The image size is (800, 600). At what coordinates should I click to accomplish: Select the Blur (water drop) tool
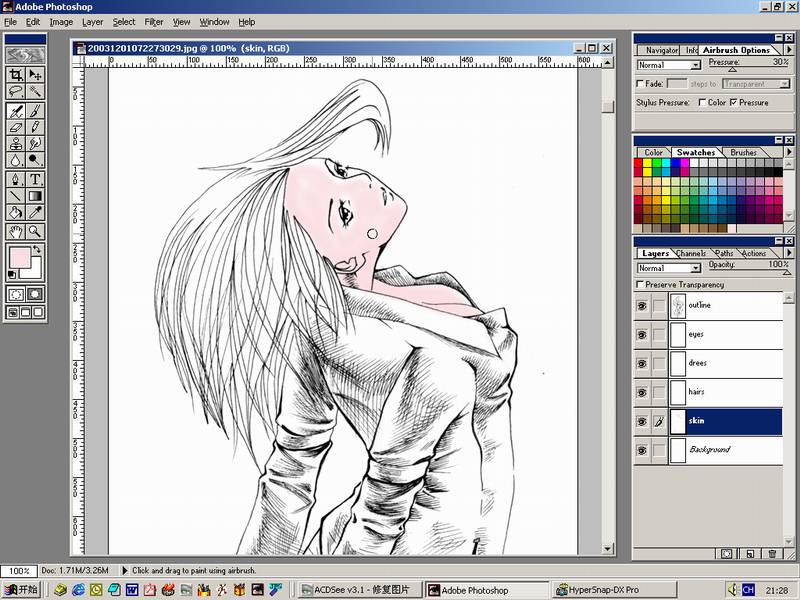[x=16, y=160]
